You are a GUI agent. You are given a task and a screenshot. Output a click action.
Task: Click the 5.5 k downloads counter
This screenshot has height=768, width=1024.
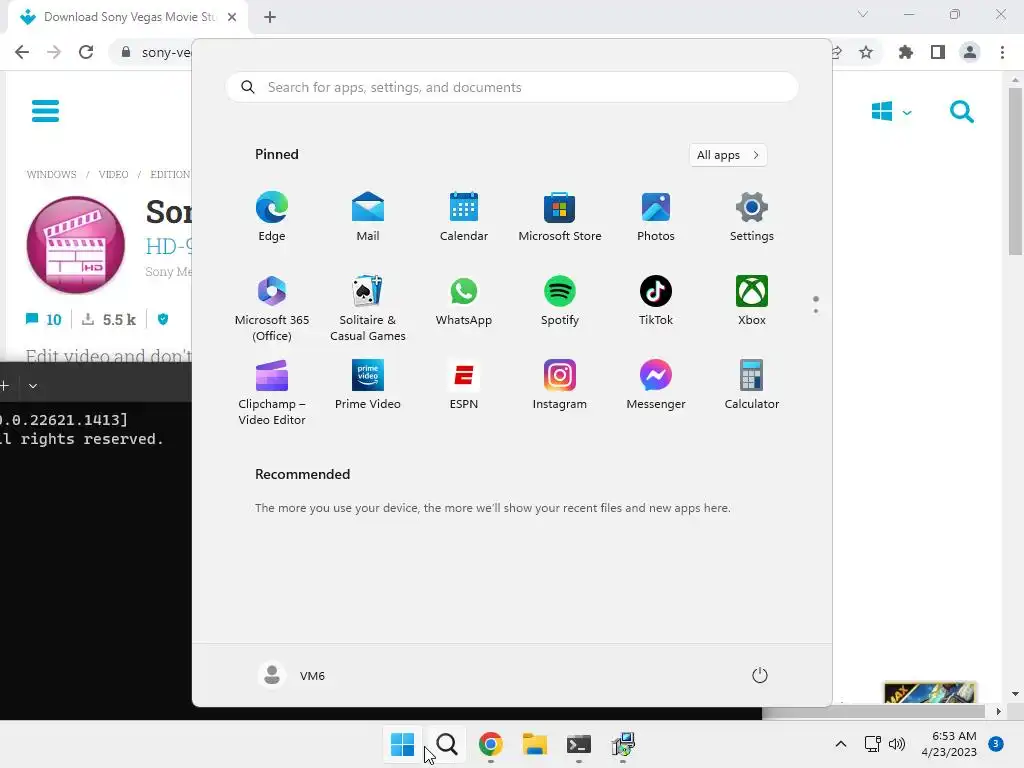[x=108, y=319]
